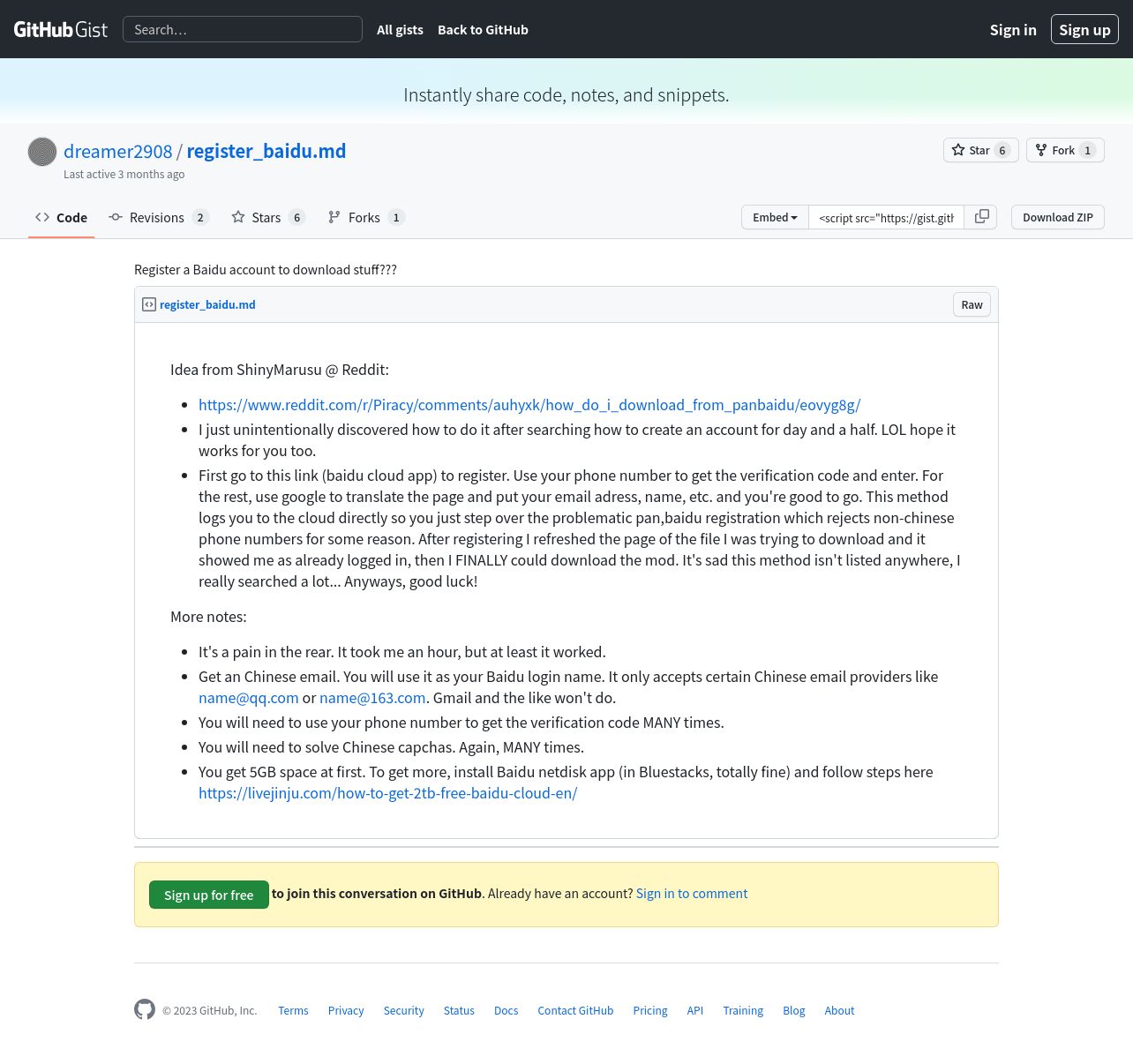Click 'Idea from ShinyMarusu @ Reddit:' text
Screen dimensions: 1133x1064
[x=280, y=370]
